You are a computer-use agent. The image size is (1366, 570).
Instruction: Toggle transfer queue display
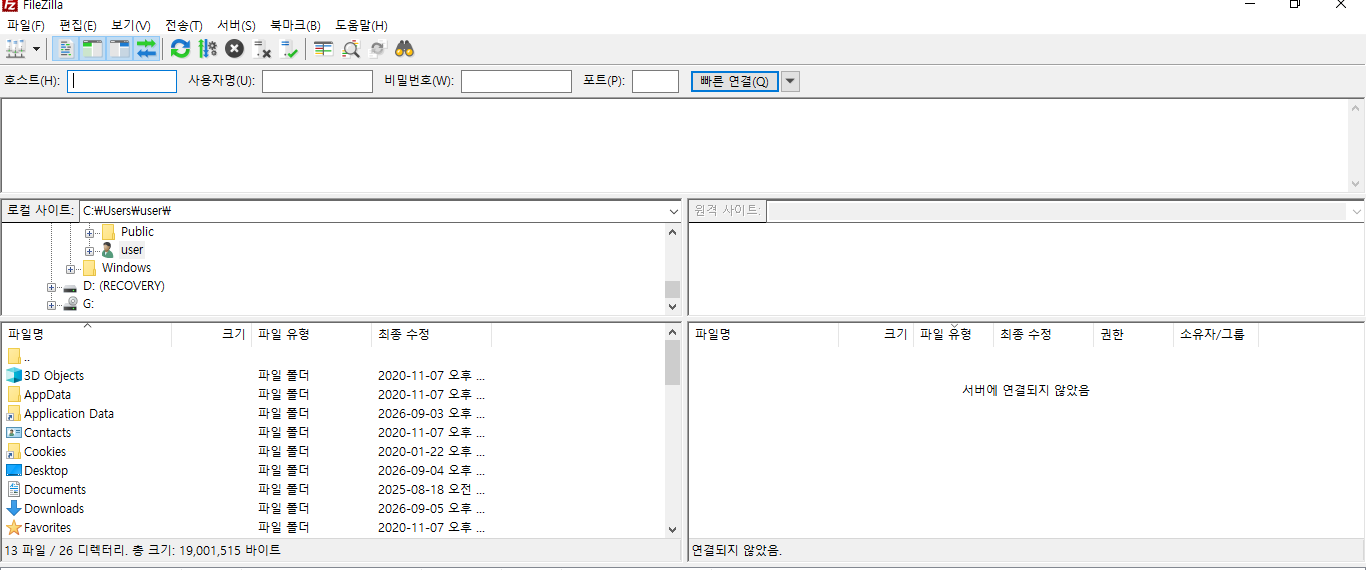pyautogui.click(x=147, y=48)
